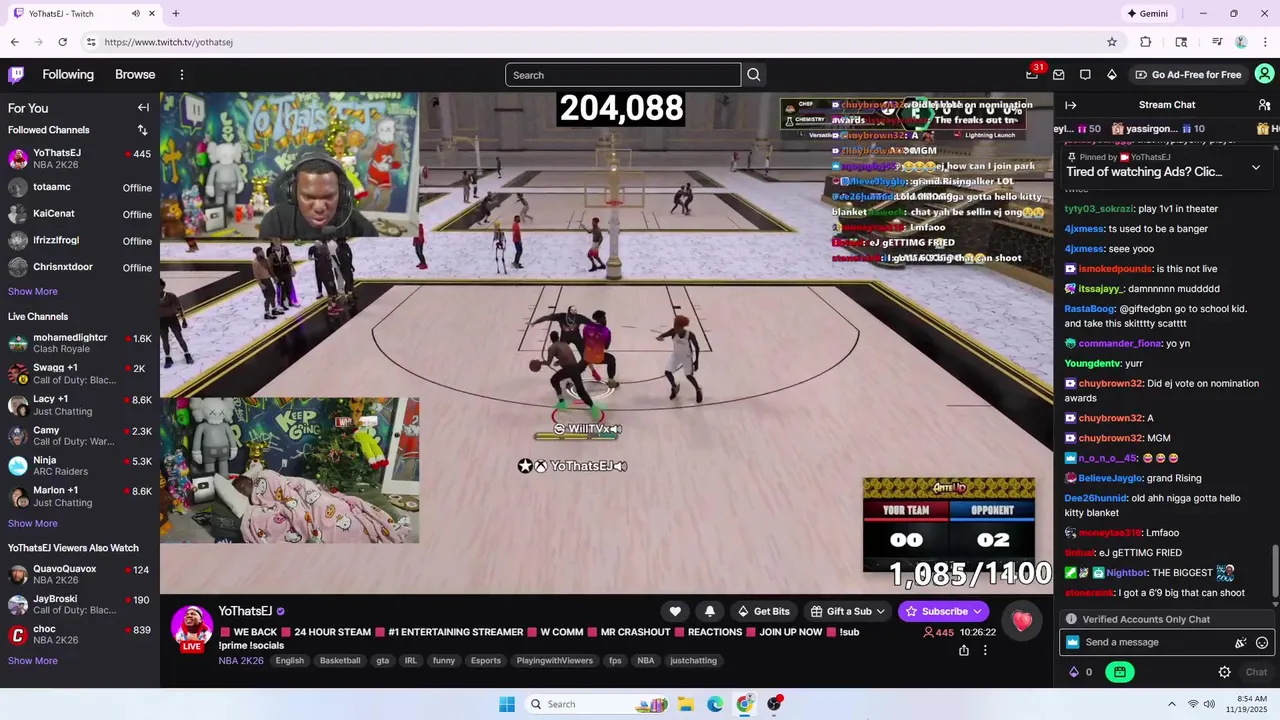Screen dimensions: 1280x720
Task: Click the Get Bits button under the stream
Action: 763,611
